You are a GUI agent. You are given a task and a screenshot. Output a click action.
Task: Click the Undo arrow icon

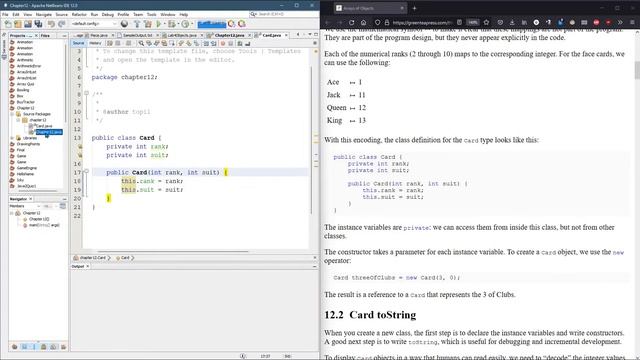(51, 24)
